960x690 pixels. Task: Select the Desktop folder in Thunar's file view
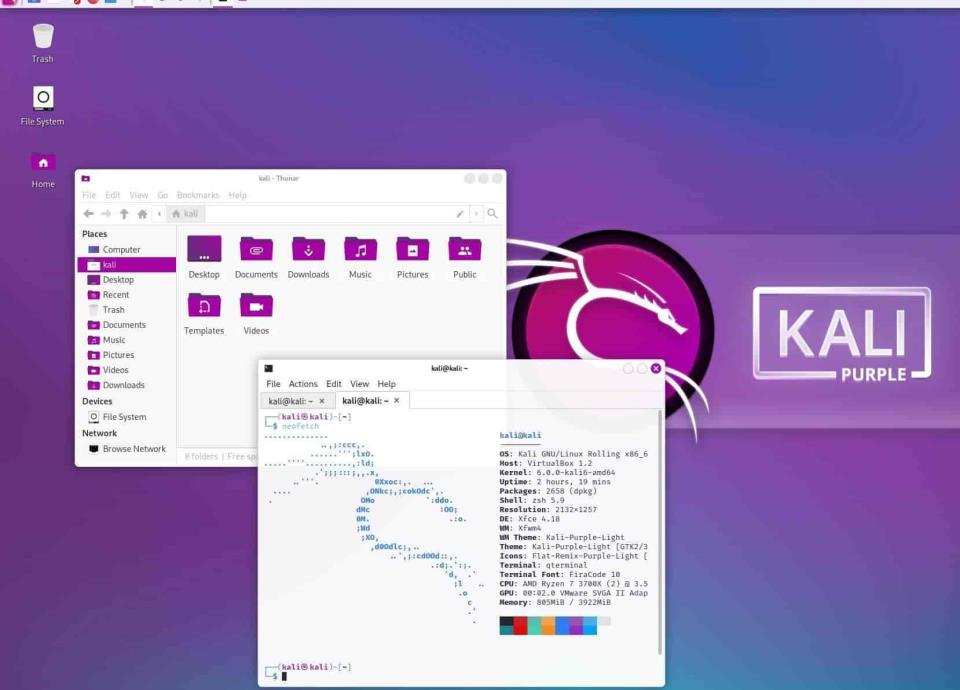204,257
